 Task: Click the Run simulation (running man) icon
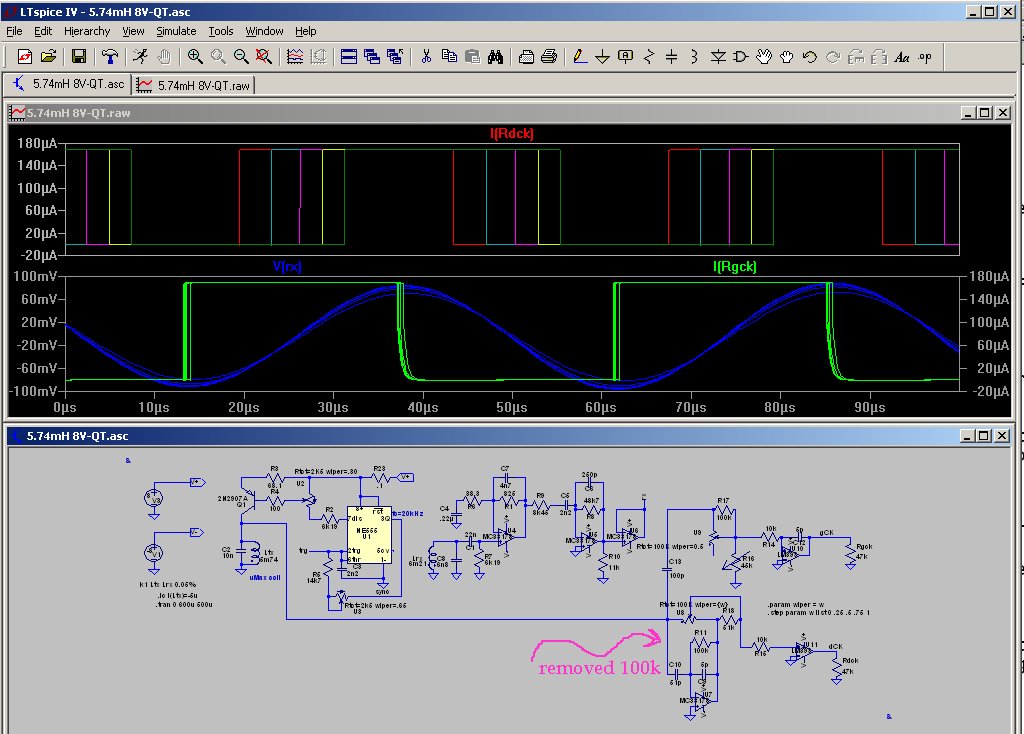click(140, 57)
